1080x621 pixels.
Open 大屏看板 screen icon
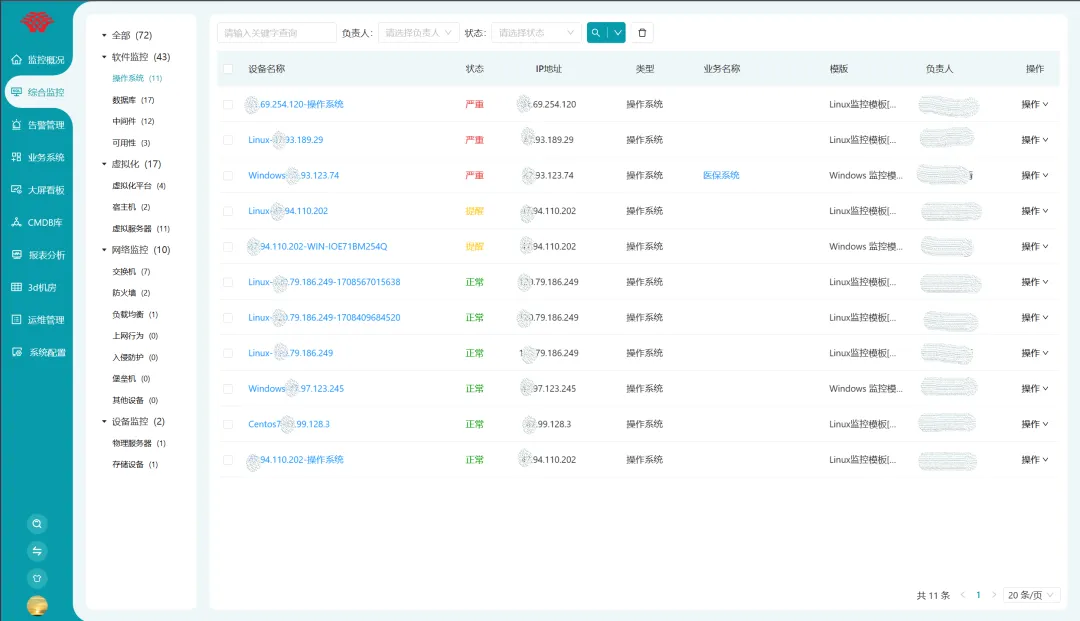(x=17, y=189)
